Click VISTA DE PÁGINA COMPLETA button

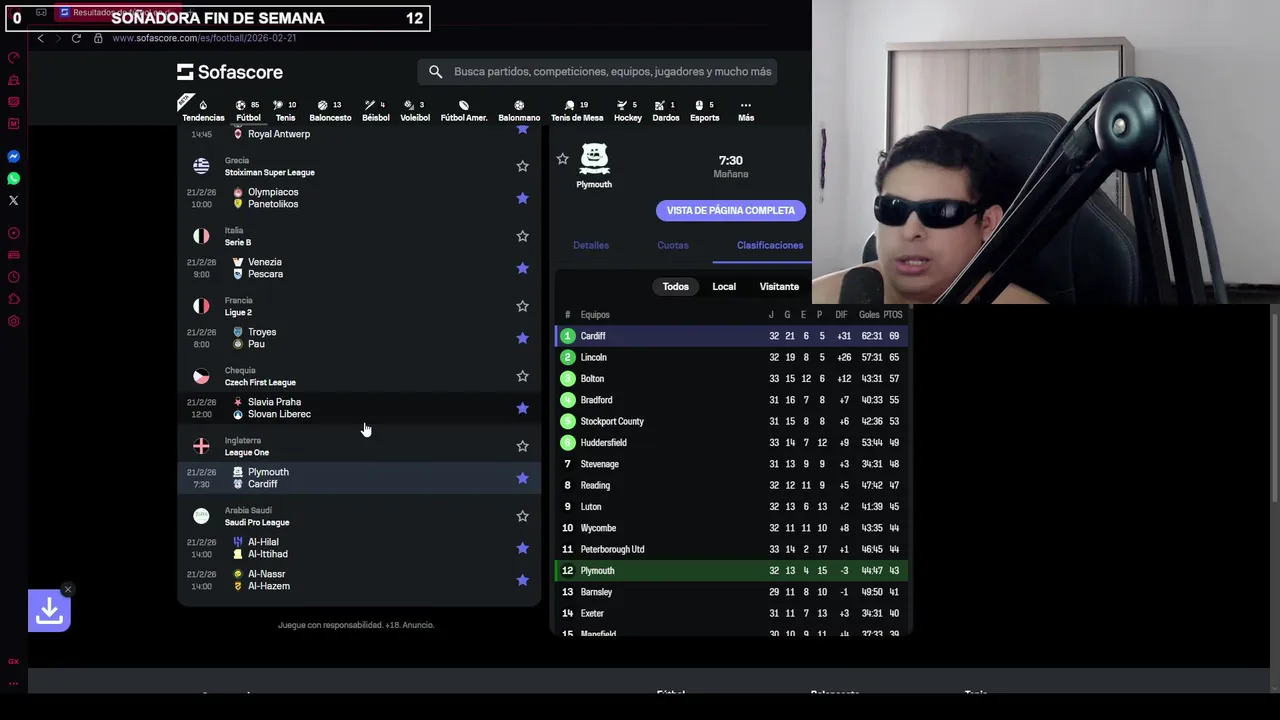731,211
